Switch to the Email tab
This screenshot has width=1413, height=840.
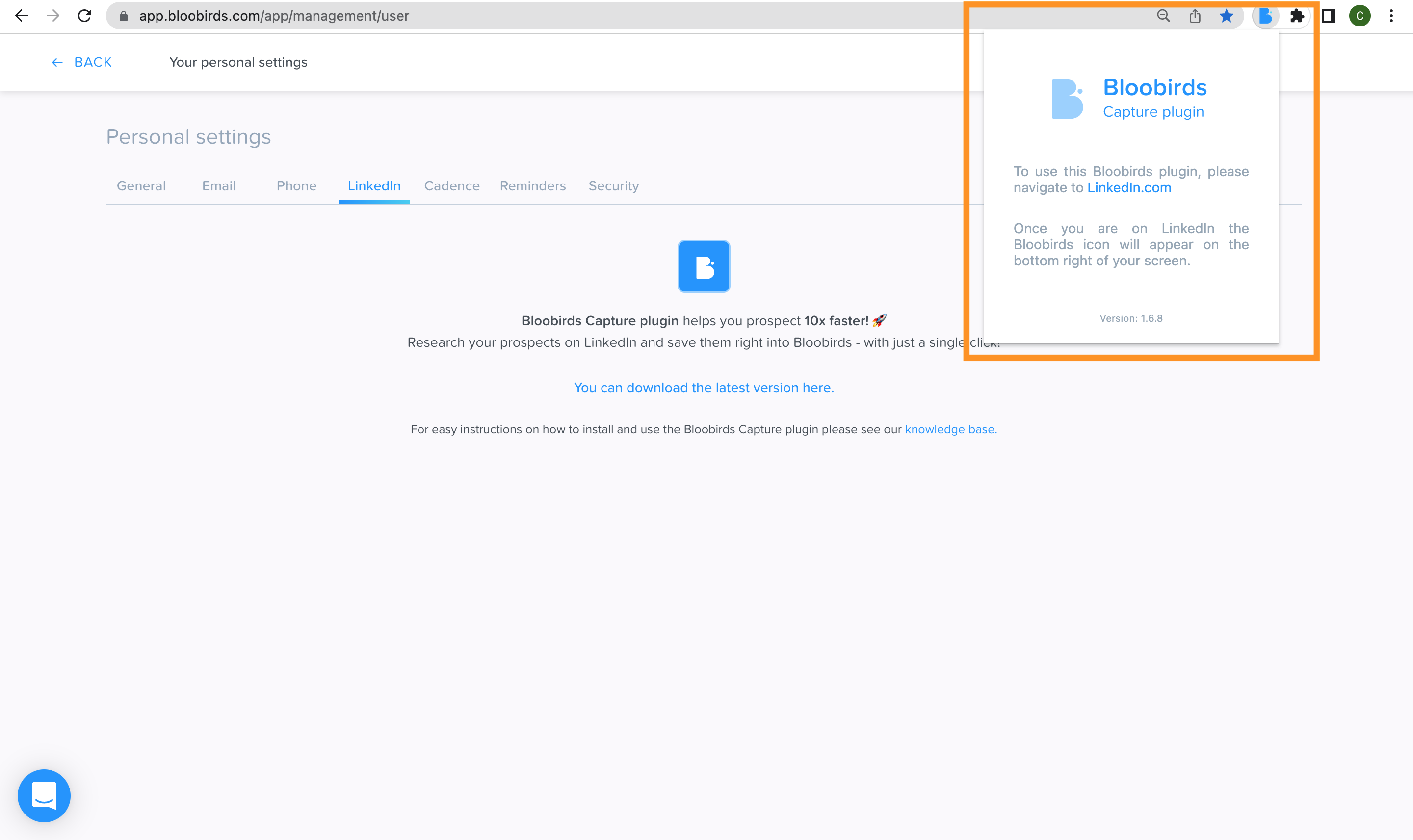218,185
